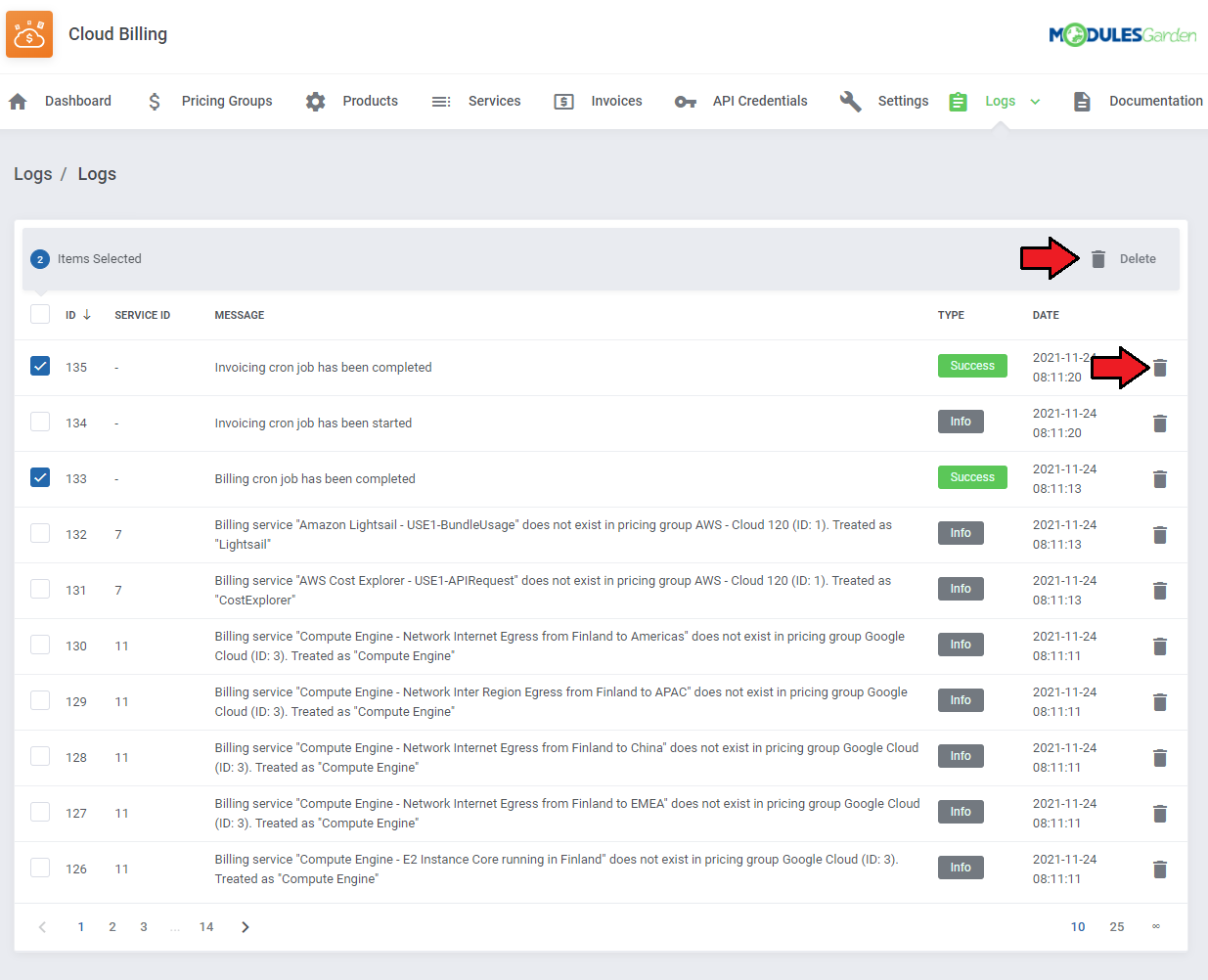The width and height of the screenshot is (1208, 980).
Task: Click the Services list icon
Action: tap(441, 101)
